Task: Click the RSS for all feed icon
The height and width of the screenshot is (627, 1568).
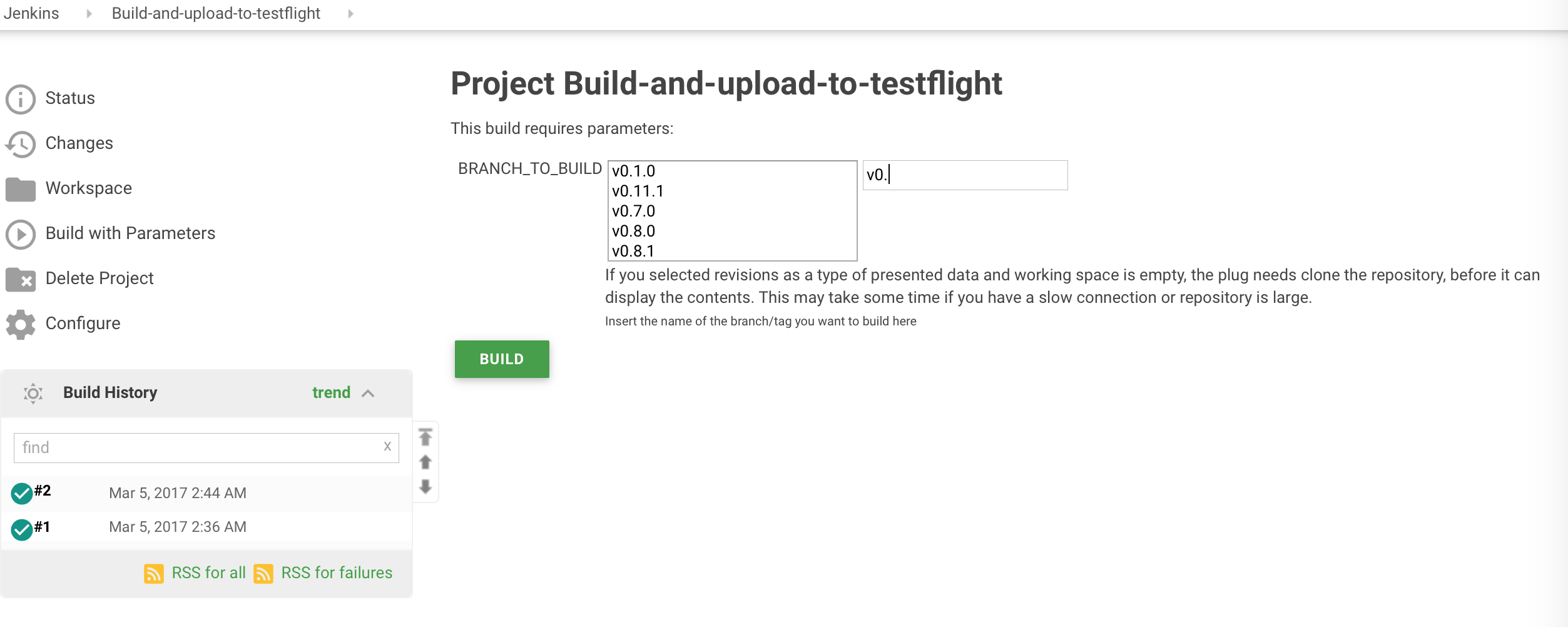Action: pos(154,573)
